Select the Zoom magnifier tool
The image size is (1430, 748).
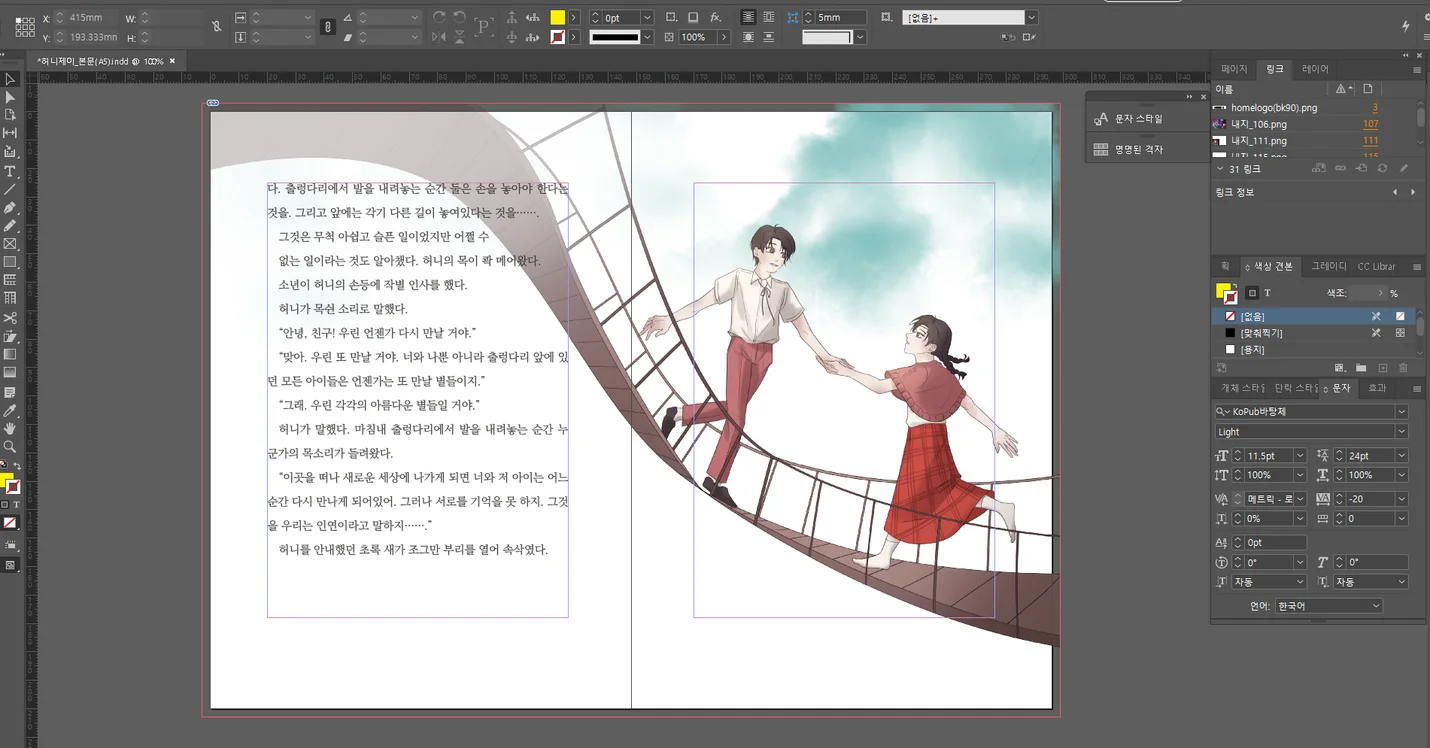[x=11, y=446]
